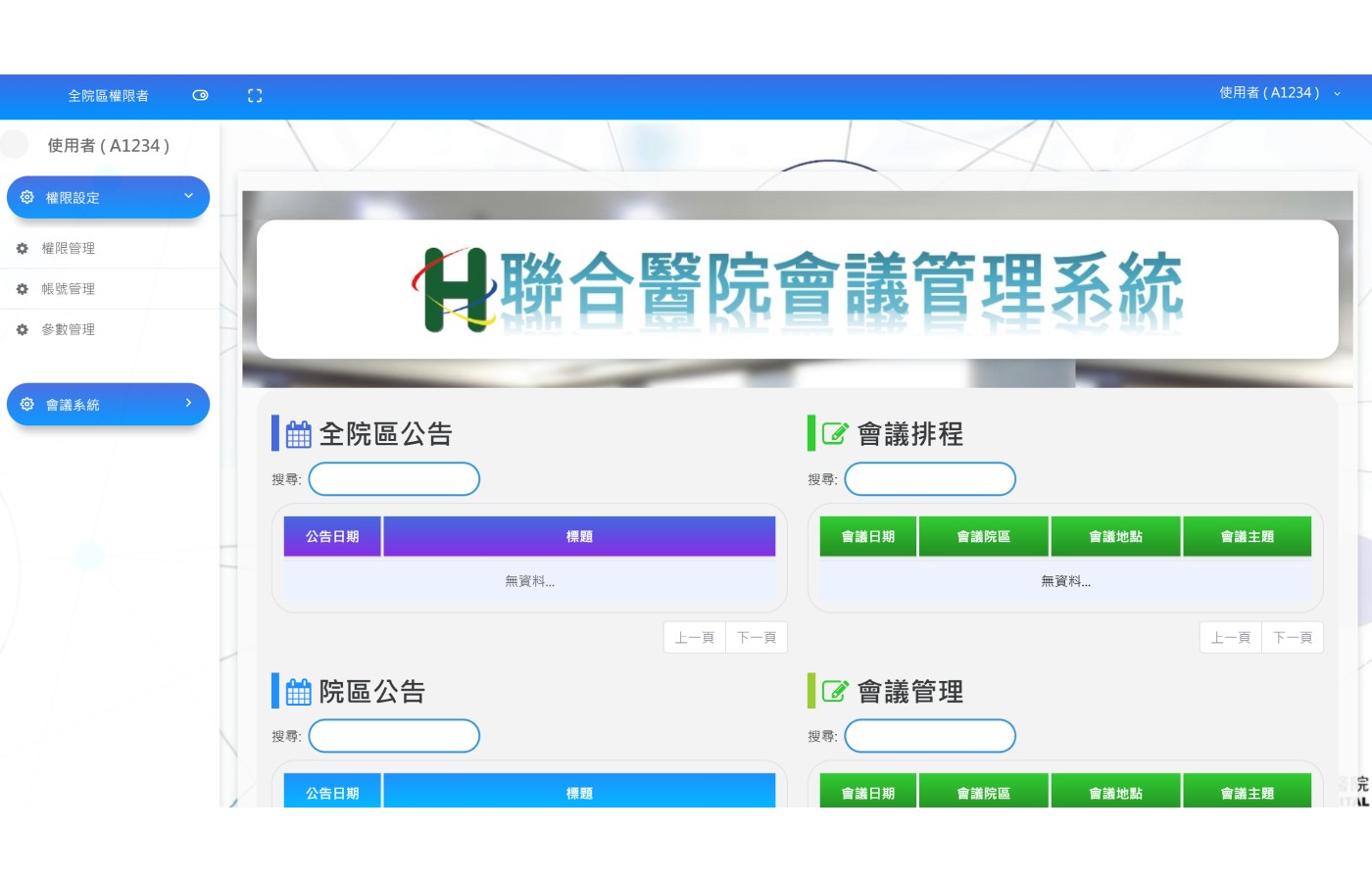Image resolution: width=1372 pixels, height=882 pixels.
Task: Click the calendar icon beside 院區公告
Action: coord(299,692)
